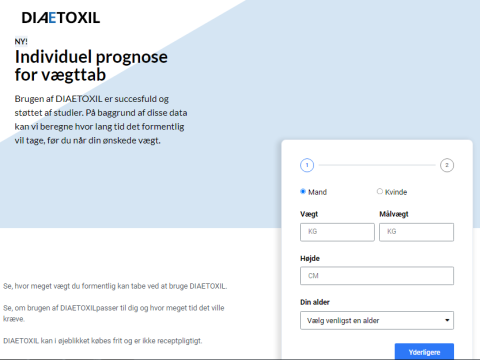The width and height of the screenshot is (480, 360).
Task: Click the 'Din alder' label
Action: pos(315,302)
